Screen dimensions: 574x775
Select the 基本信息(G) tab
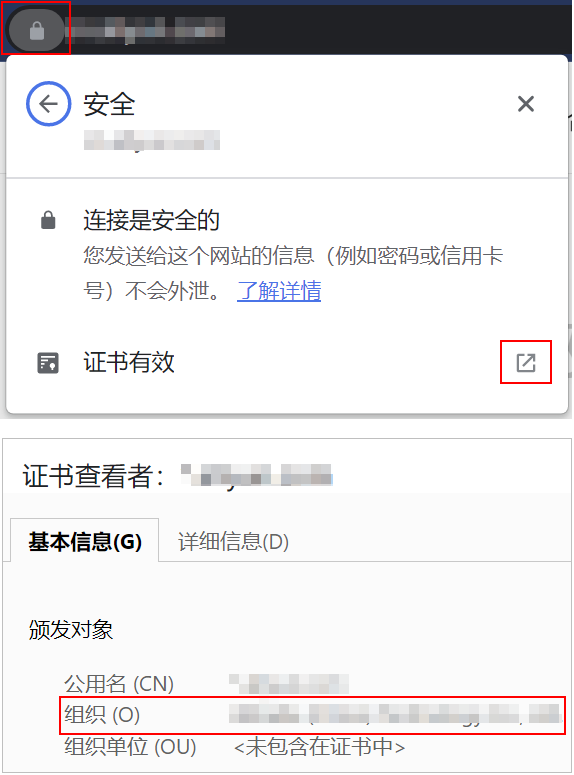(x=85, y=541)
